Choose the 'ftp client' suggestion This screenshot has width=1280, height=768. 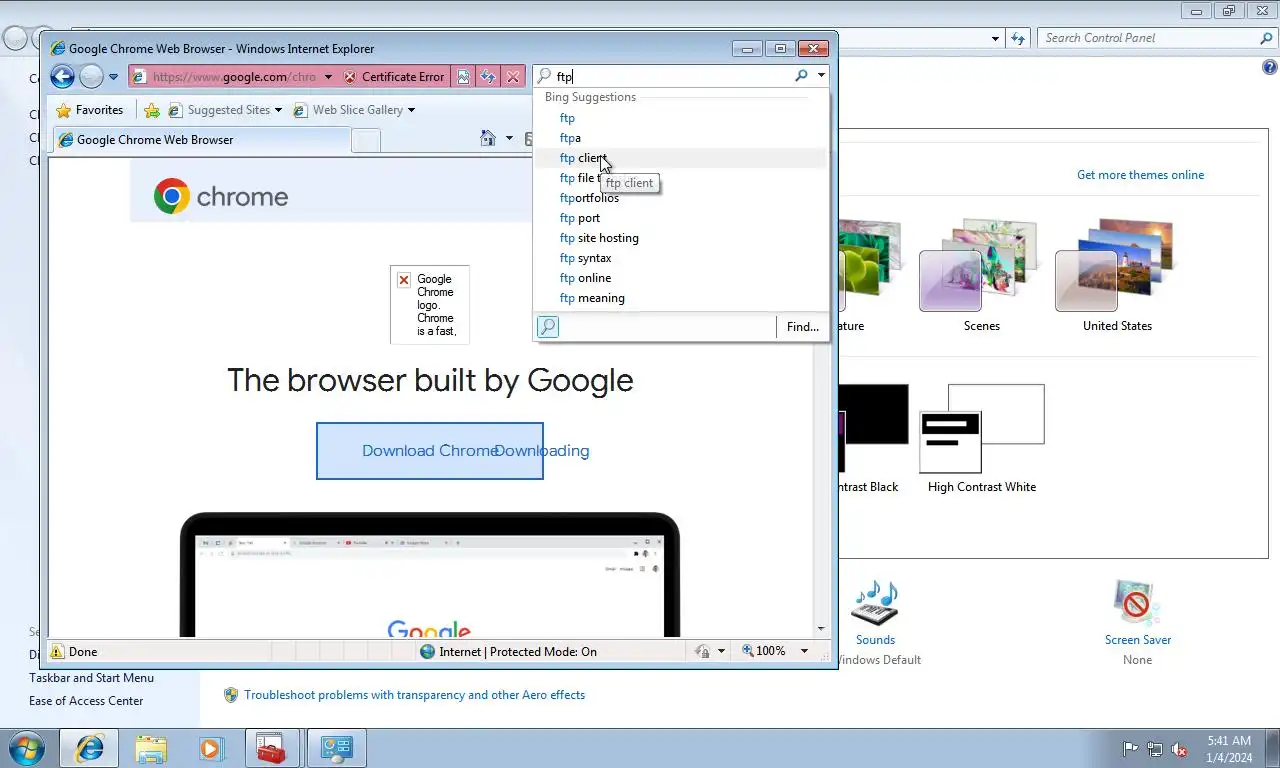click(x=583, y=158)
